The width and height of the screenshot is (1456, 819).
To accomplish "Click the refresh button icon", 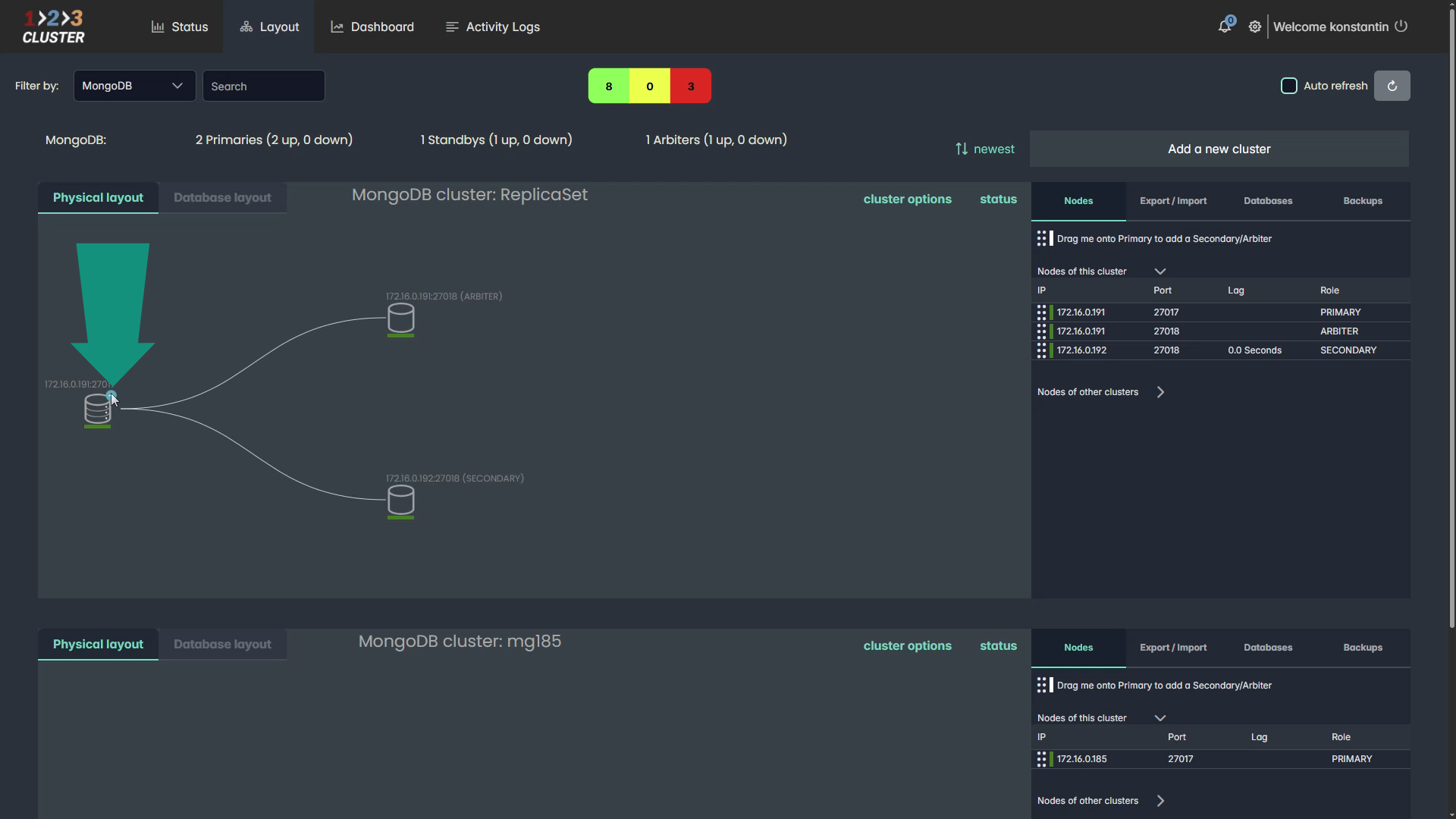I will [1392, 86].
